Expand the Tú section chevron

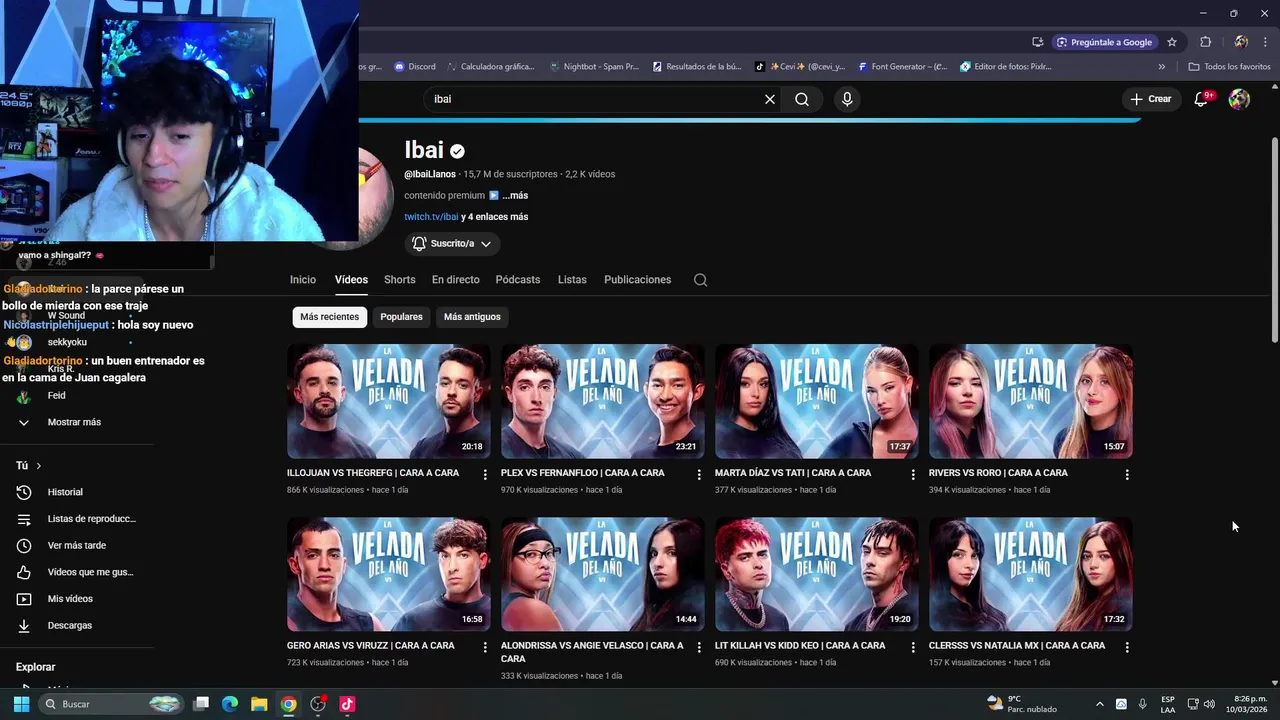[x=39, y=466]
